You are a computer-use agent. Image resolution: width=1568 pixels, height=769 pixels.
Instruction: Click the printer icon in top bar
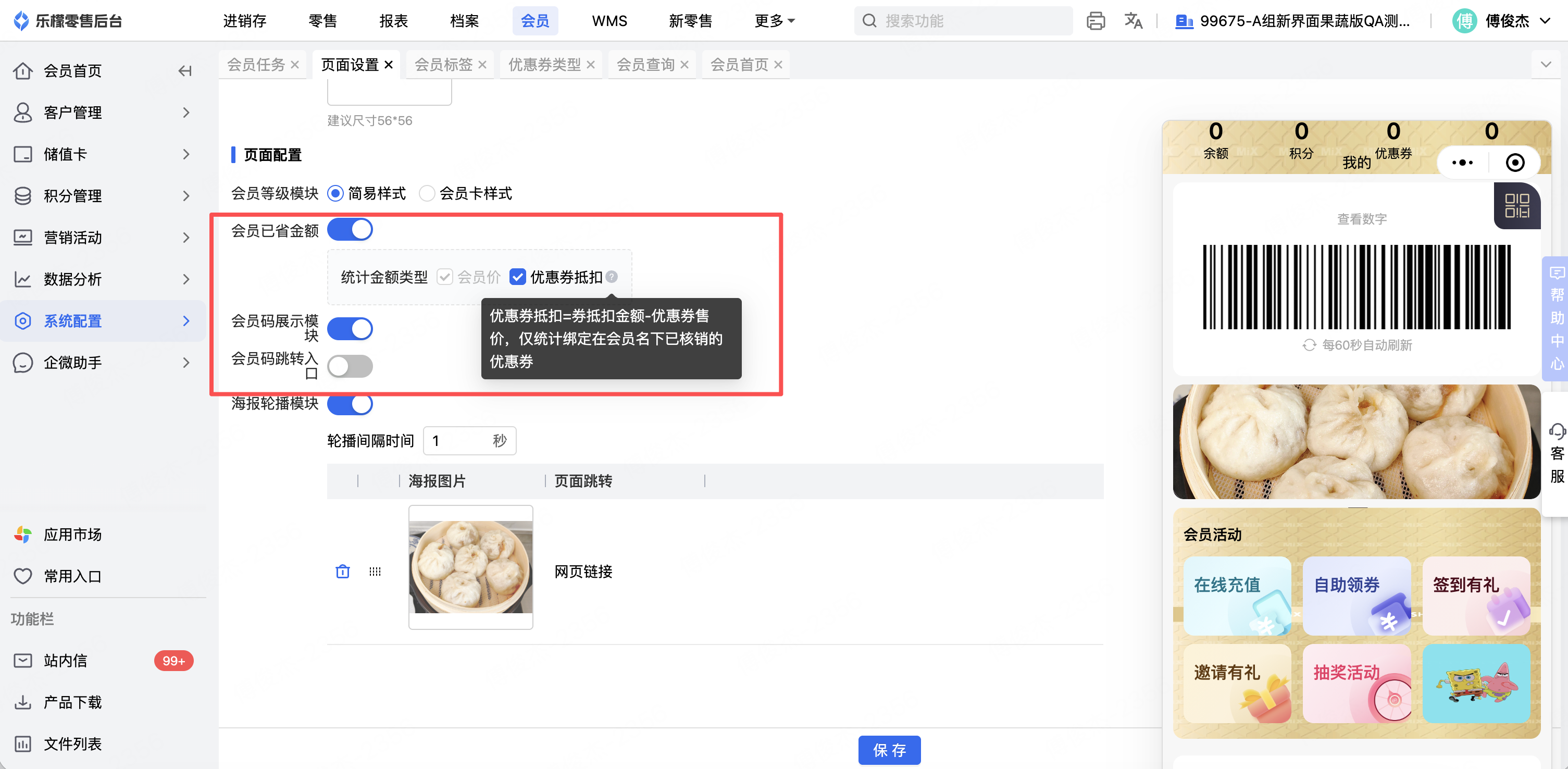(x=1095, y=21)
